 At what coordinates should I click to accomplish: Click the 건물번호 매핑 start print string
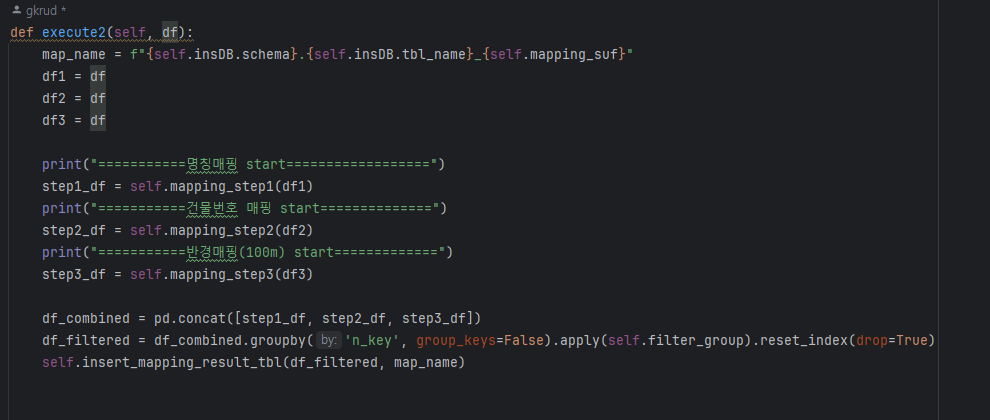click(266, 208)
